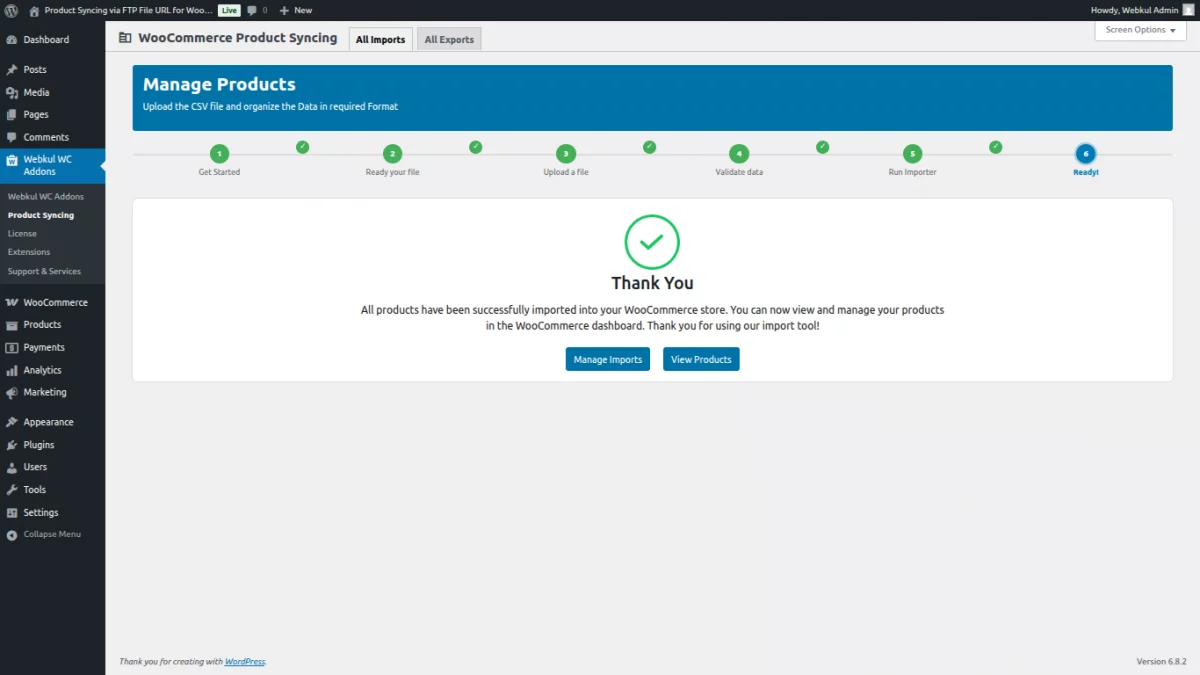
Task: Select step 1 Get Started circle
Action: 219,154
